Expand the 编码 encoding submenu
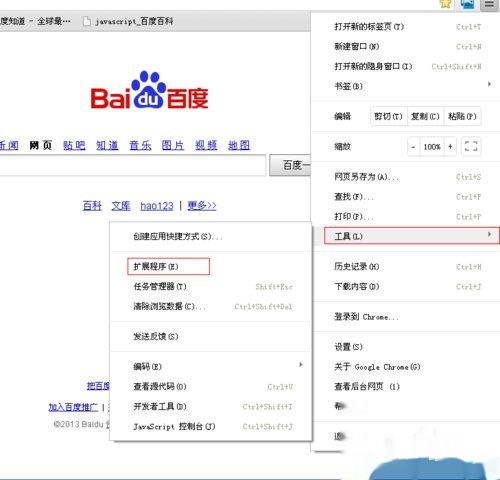Image resolution: width=500 pixels, height=480 pixels. coord(211,366)
